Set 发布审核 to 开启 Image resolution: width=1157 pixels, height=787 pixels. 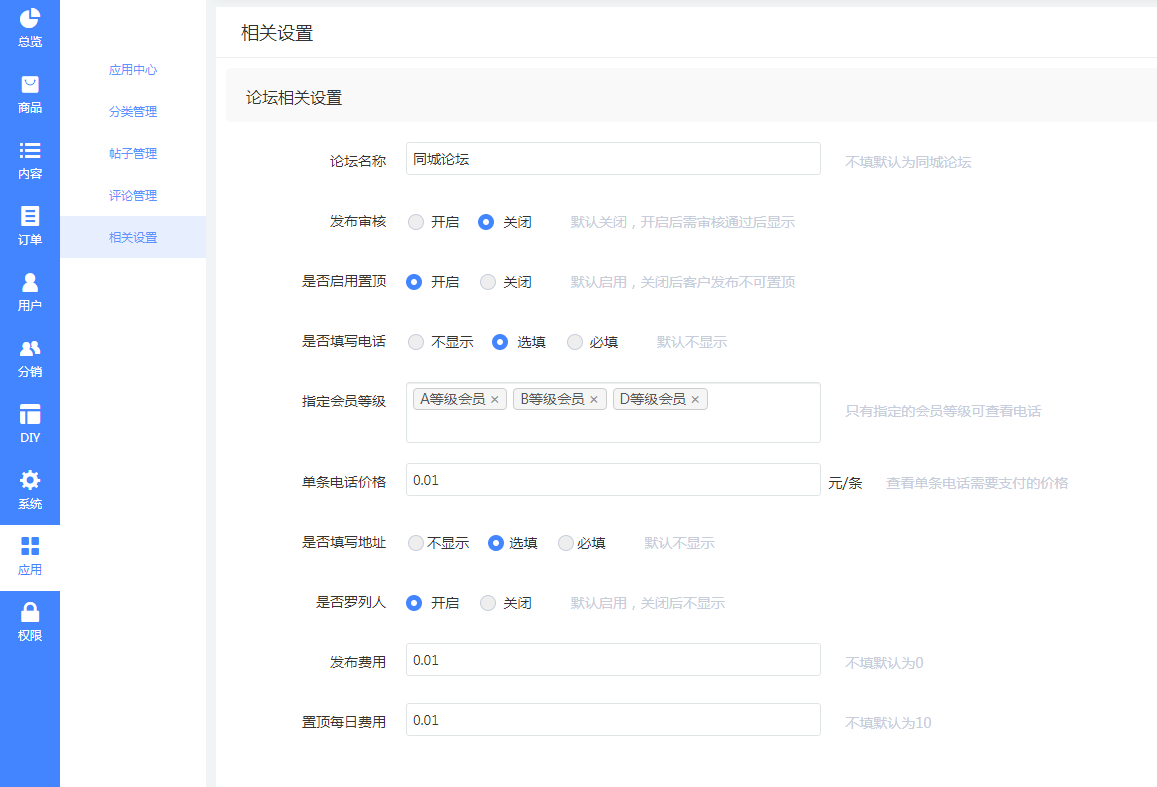pyautogui.click(x=416, y=222)
